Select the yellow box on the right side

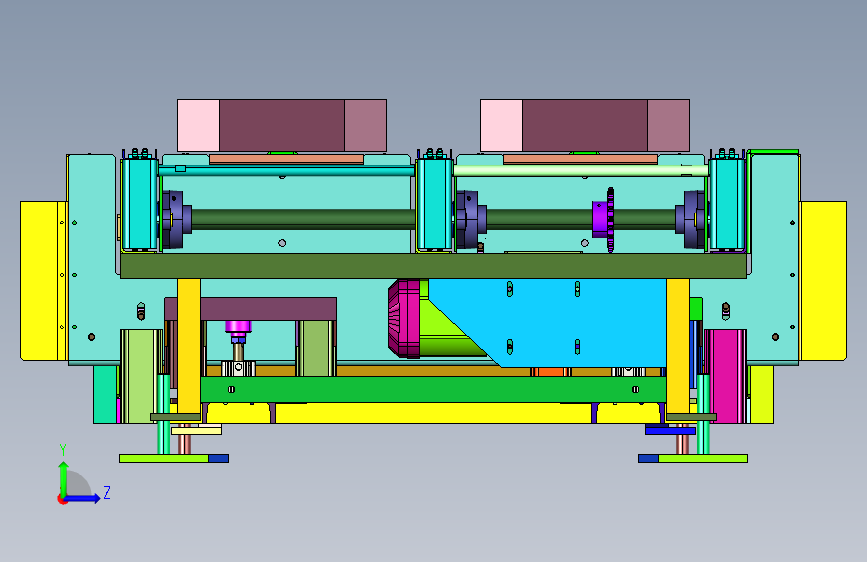(x=823, y=280)
